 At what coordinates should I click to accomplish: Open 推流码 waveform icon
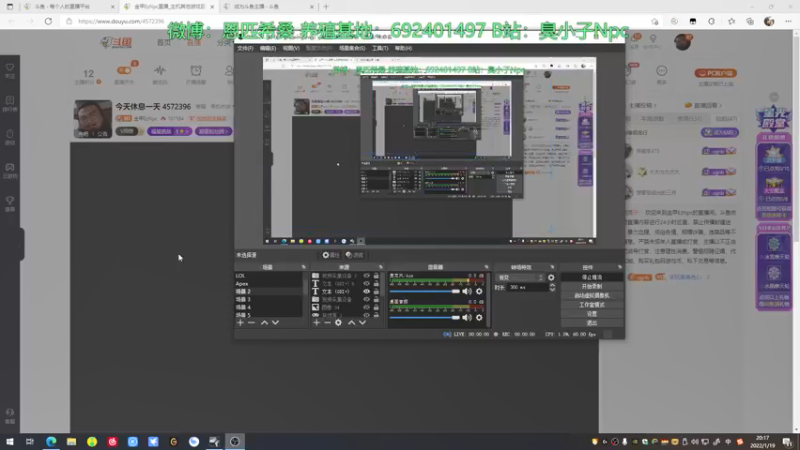point(160,74)
